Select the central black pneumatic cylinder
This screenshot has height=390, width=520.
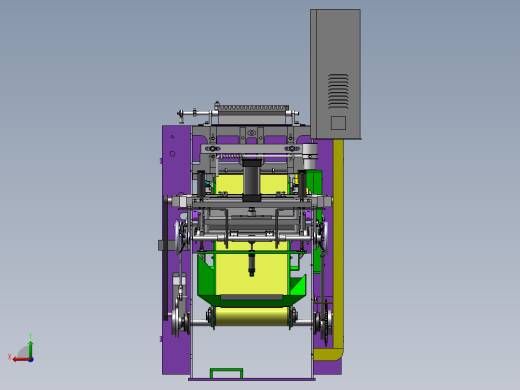click(252, 180)
